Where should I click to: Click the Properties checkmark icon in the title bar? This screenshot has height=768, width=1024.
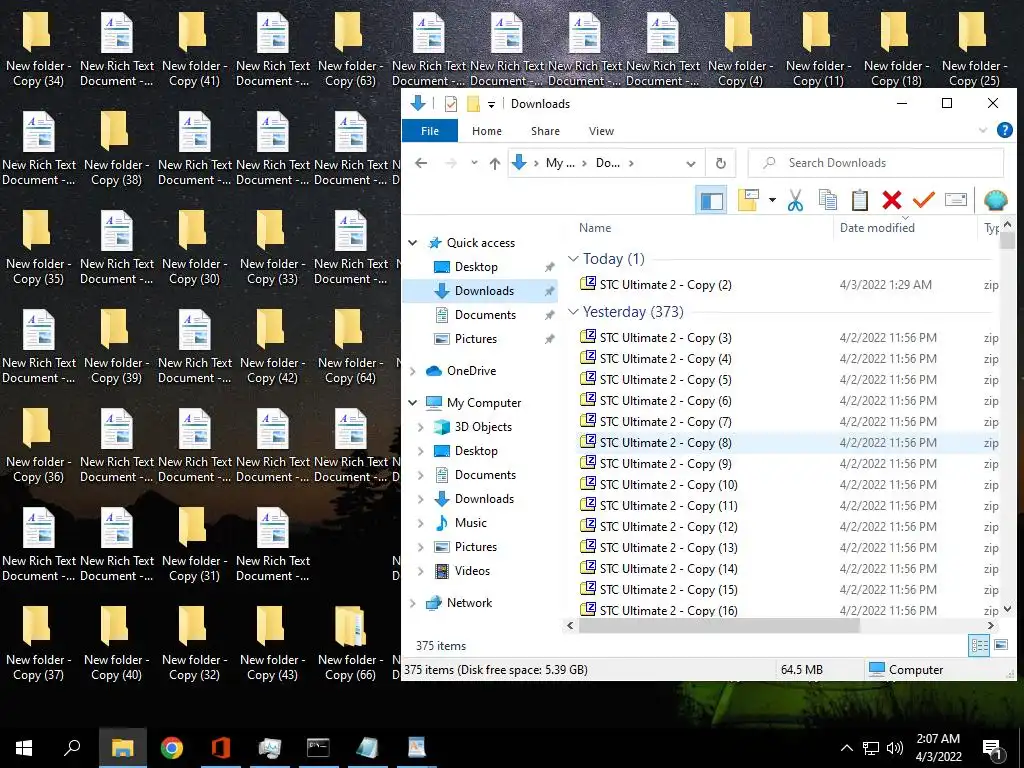[x=451, y=104]
